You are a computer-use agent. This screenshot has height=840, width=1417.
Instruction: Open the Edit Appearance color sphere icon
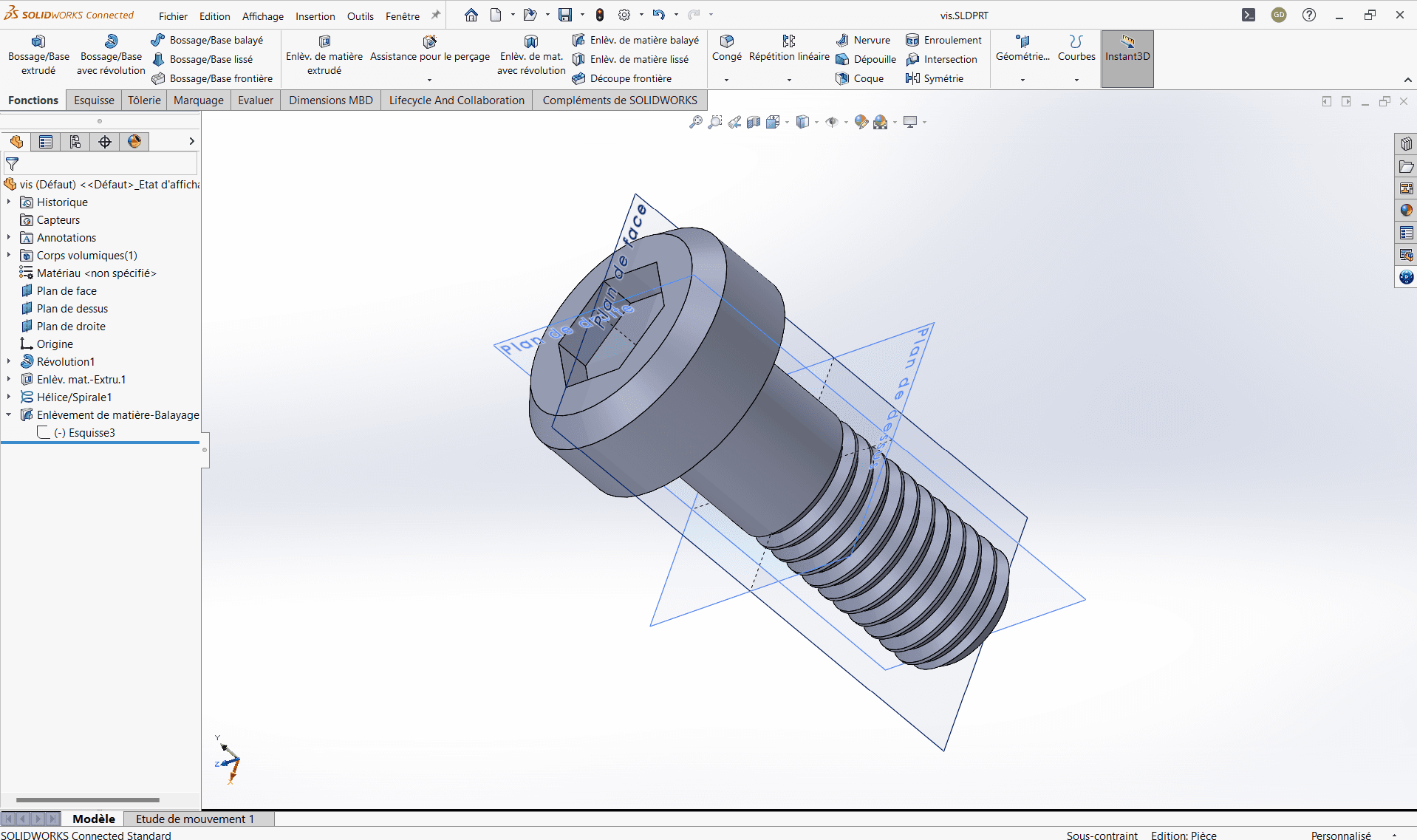861,122
